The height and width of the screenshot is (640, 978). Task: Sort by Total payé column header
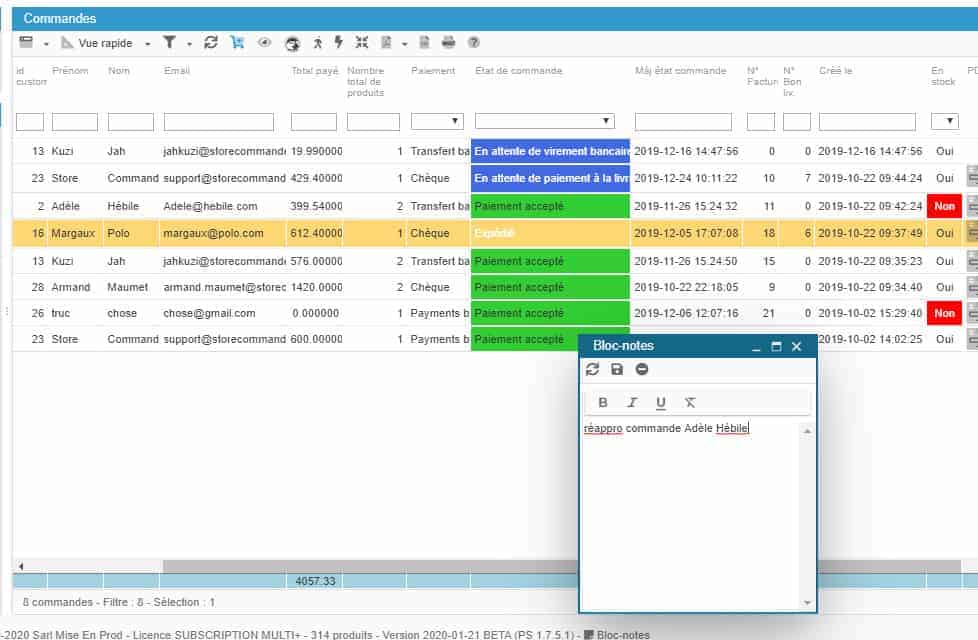click(314, 71)
